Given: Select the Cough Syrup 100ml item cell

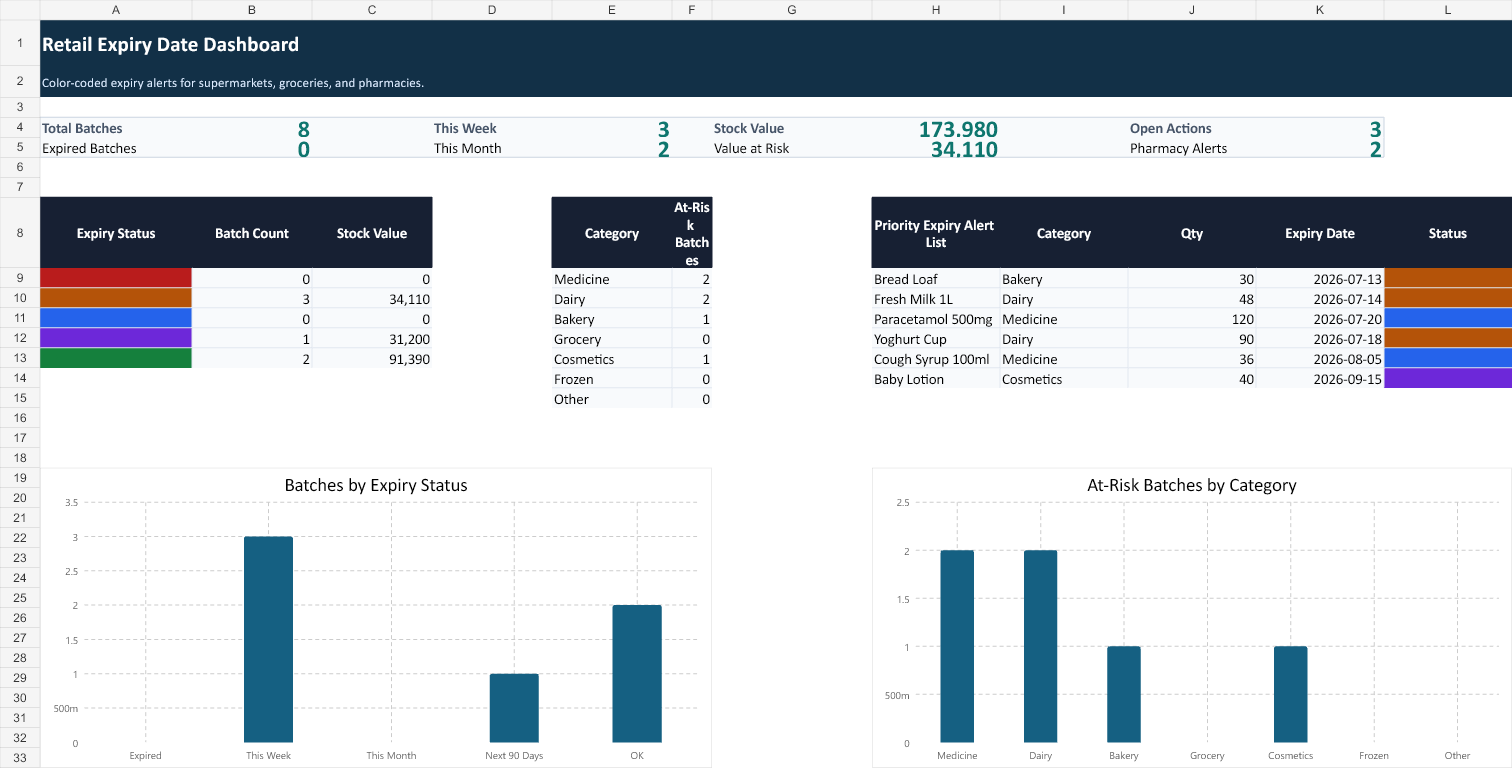Looking at the screenshot, I should pyautogui.click(x=936, y=359).
